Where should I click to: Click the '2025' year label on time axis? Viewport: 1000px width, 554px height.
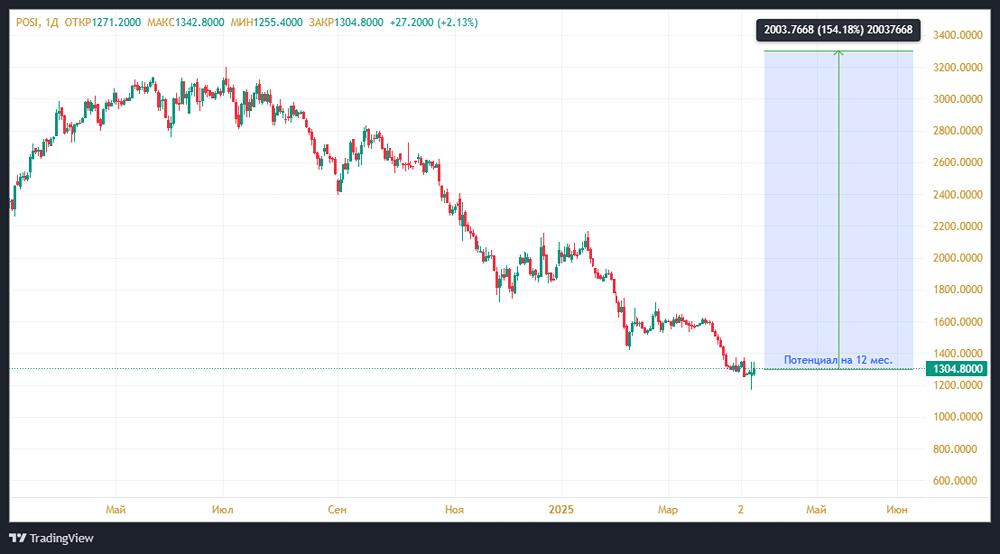tap(563, 510)
